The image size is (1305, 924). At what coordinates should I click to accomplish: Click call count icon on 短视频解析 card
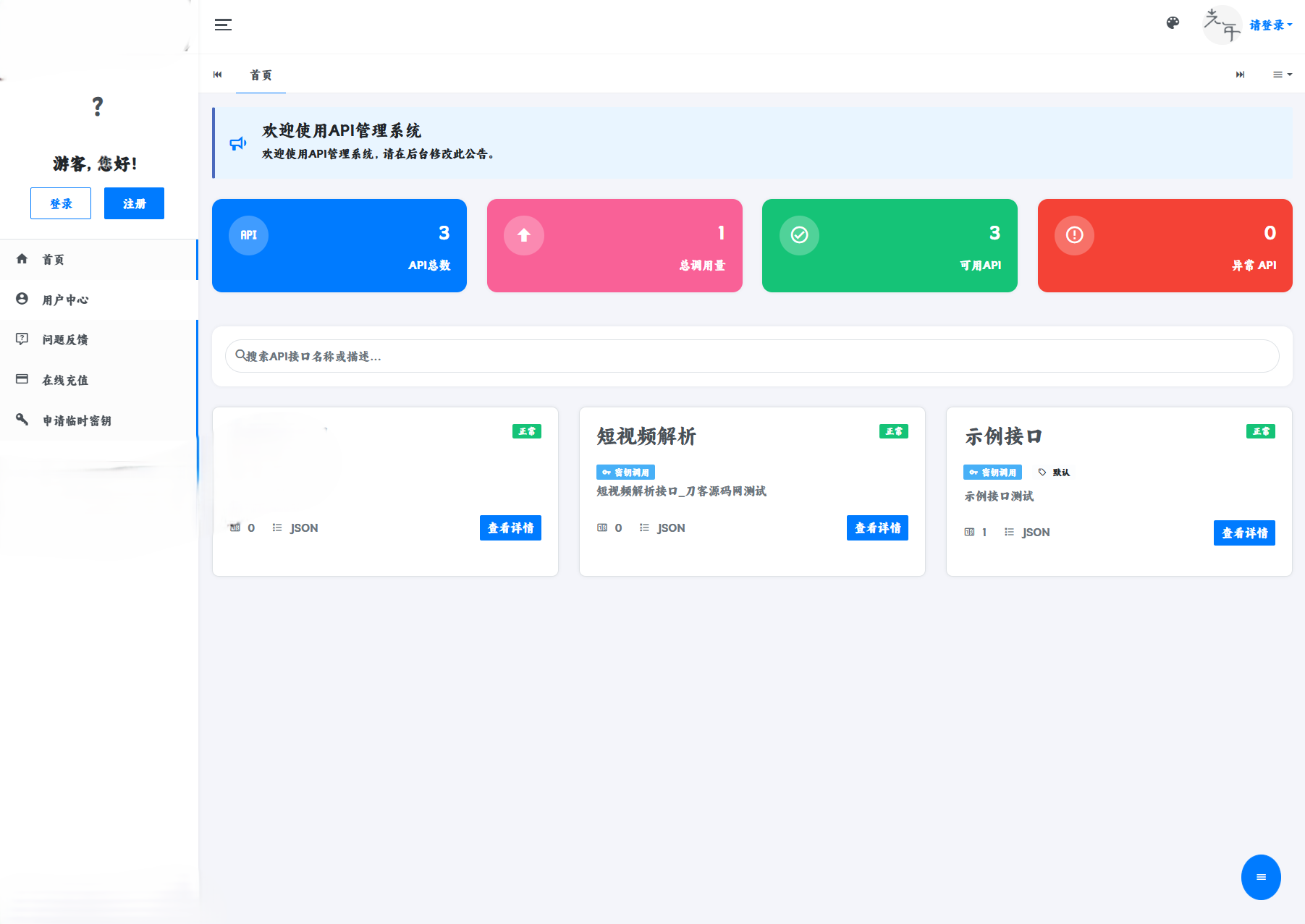point(602,527)
